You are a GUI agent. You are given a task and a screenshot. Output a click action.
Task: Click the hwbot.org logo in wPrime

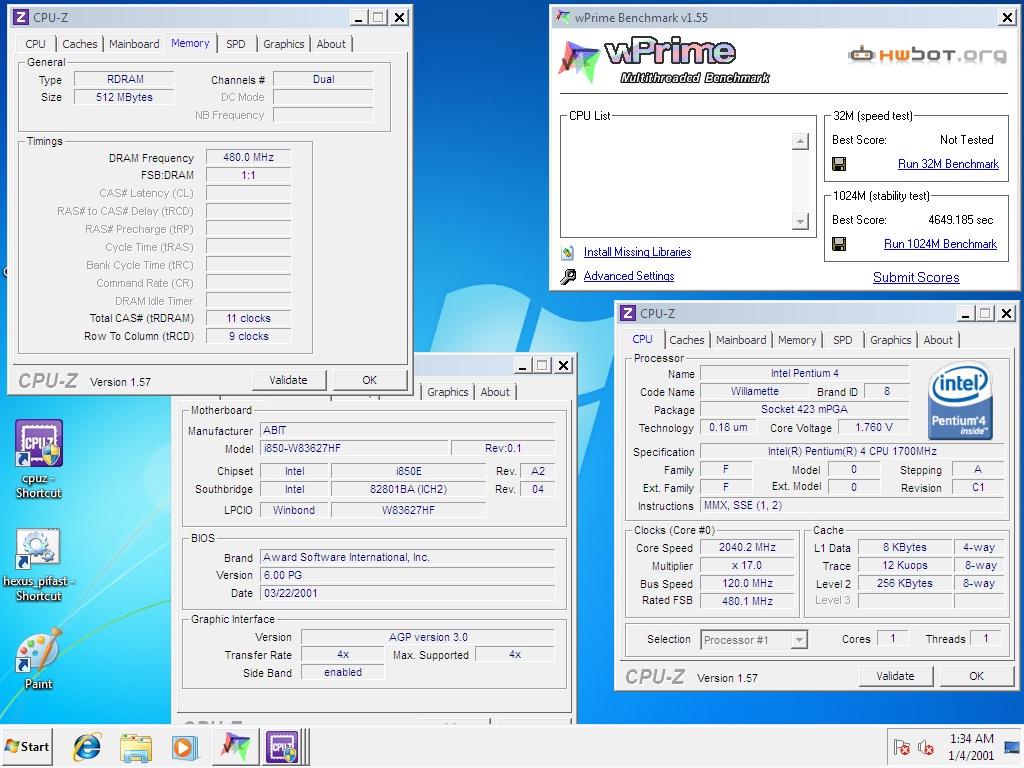click(927, 54)
